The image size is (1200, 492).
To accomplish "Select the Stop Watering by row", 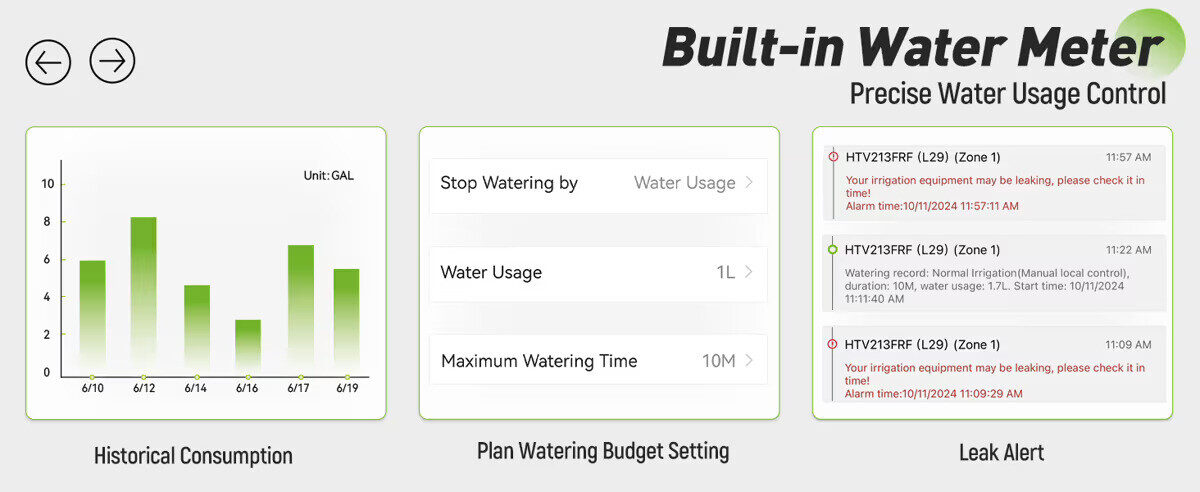I will click(x=598, y=184).
